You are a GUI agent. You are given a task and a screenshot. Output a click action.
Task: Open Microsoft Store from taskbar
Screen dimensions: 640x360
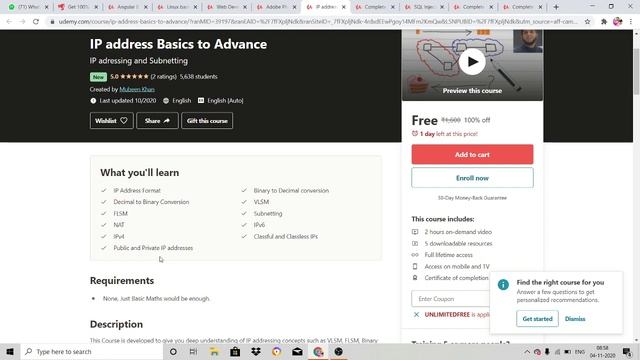click(235, 351)
